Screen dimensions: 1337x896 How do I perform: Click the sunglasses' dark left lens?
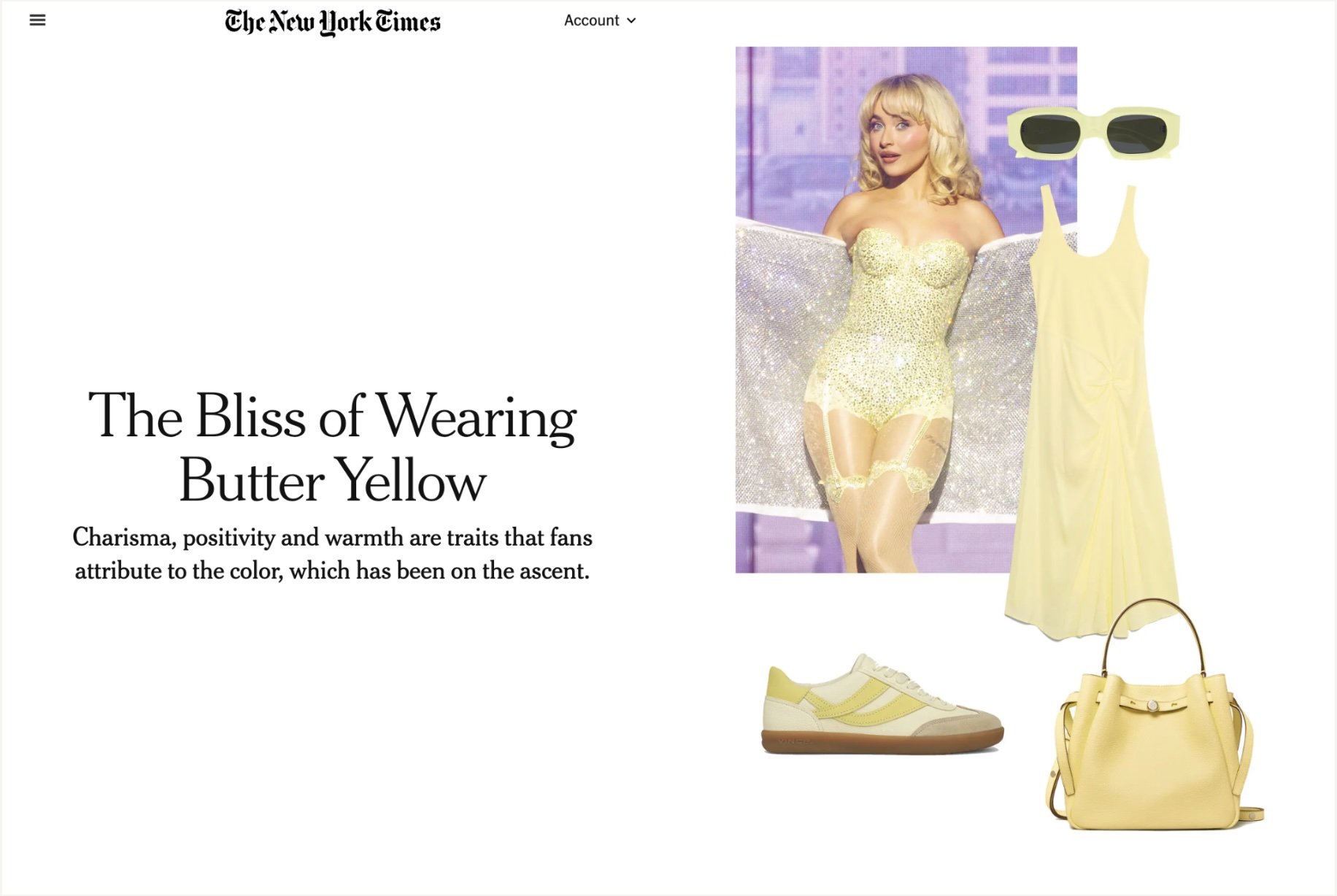point(1049,134)
